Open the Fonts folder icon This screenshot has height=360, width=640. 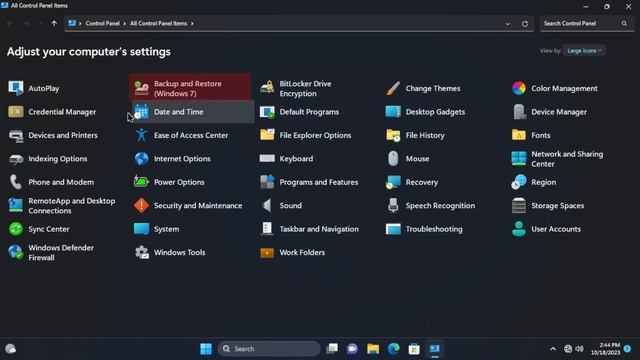tap(519, 135)
